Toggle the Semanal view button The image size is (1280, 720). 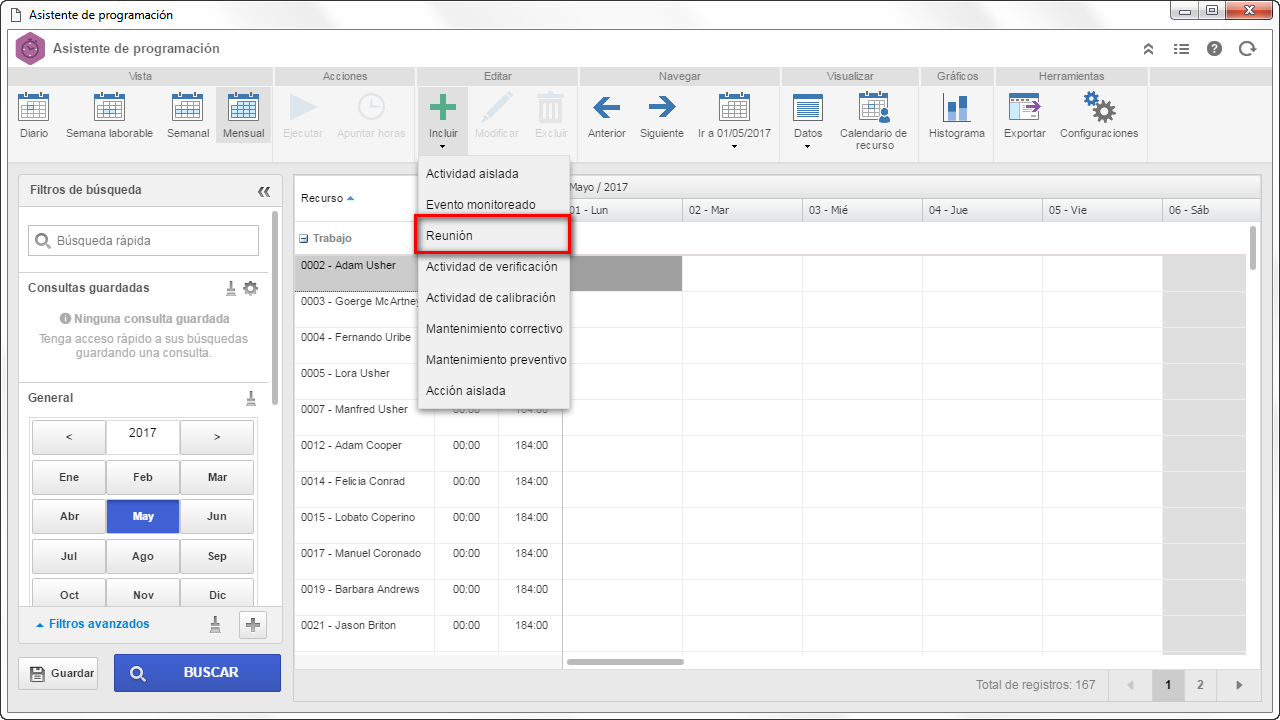188,115
